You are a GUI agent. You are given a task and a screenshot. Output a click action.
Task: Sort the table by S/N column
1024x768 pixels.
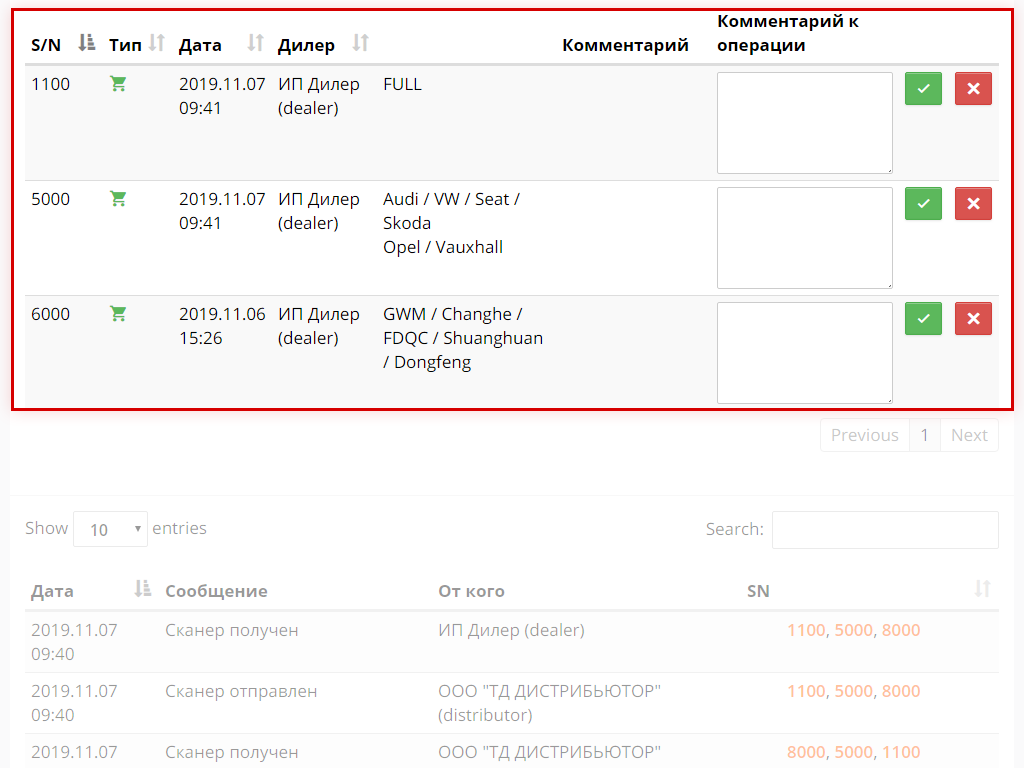(x=87, y=43)
